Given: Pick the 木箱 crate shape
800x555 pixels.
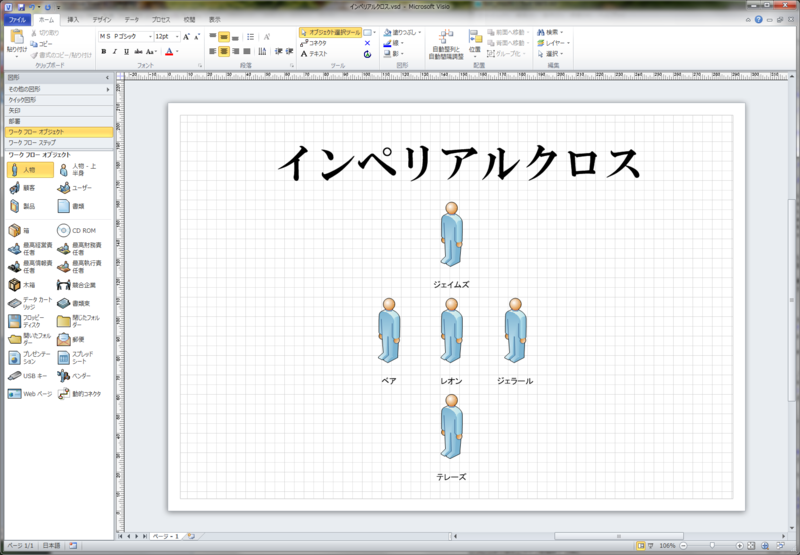Looking at the screenshot, I should tap(22, 285).
